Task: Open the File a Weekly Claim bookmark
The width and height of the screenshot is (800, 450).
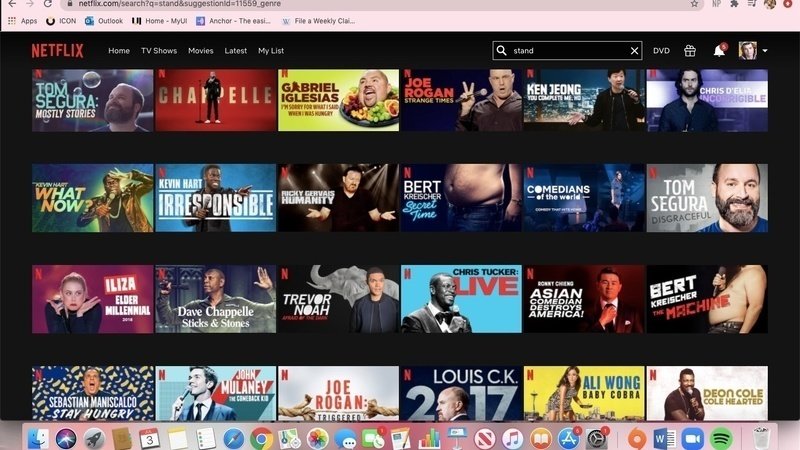Action: click(318, 21)
